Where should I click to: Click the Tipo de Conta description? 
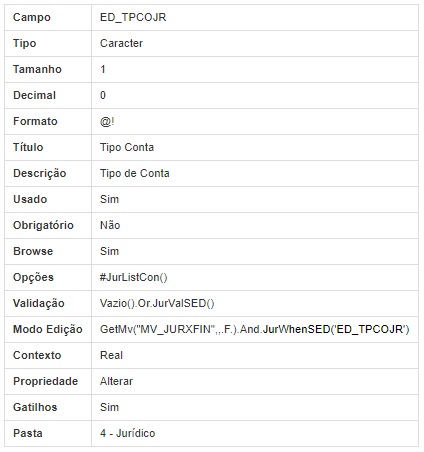[x=135, y=173]
